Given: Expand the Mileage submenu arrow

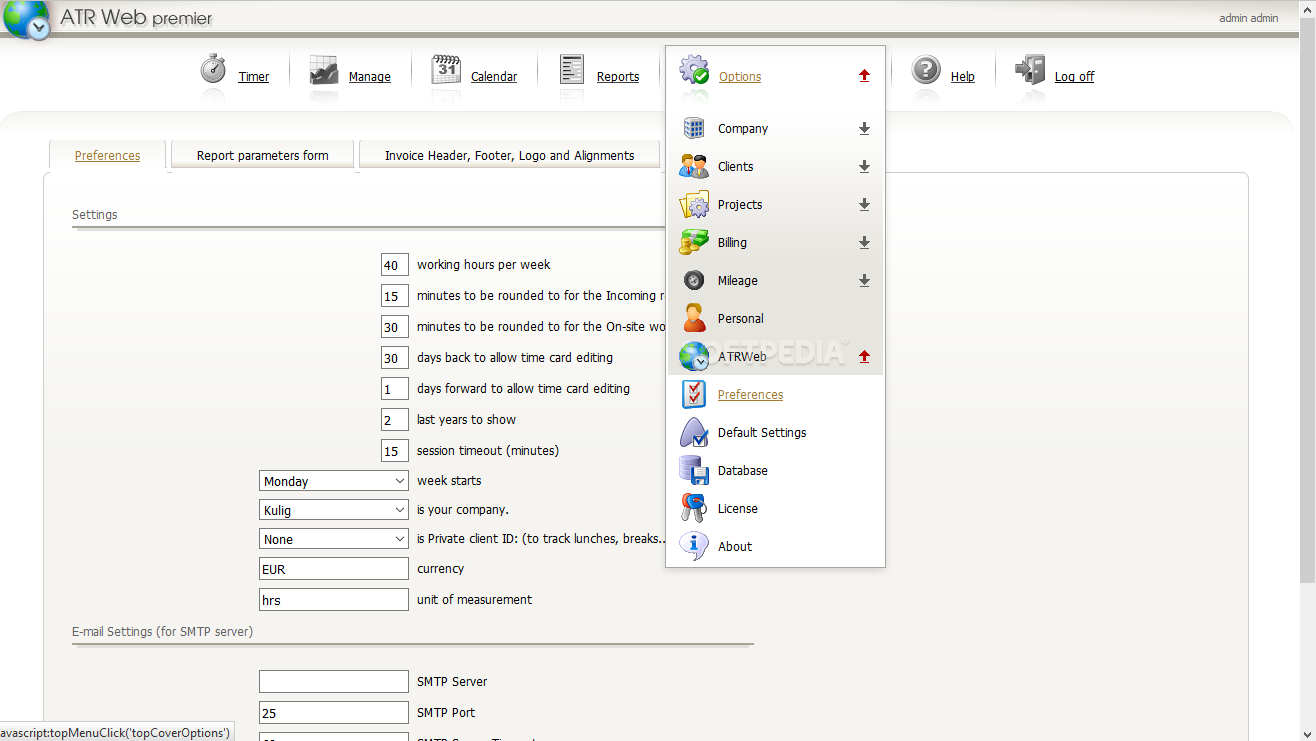Looking at the screenshot, I should point(865,281).
